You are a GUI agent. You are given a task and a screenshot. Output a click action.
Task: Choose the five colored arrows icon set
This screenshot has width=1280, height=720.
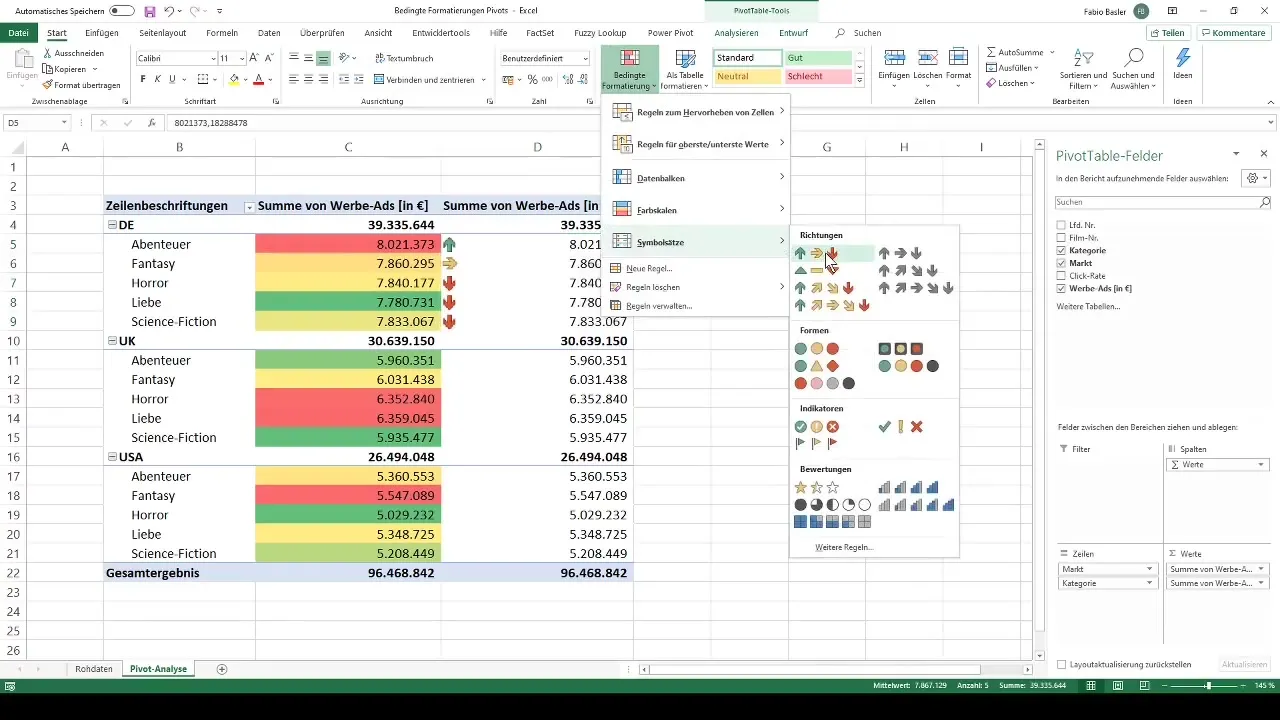832,305
